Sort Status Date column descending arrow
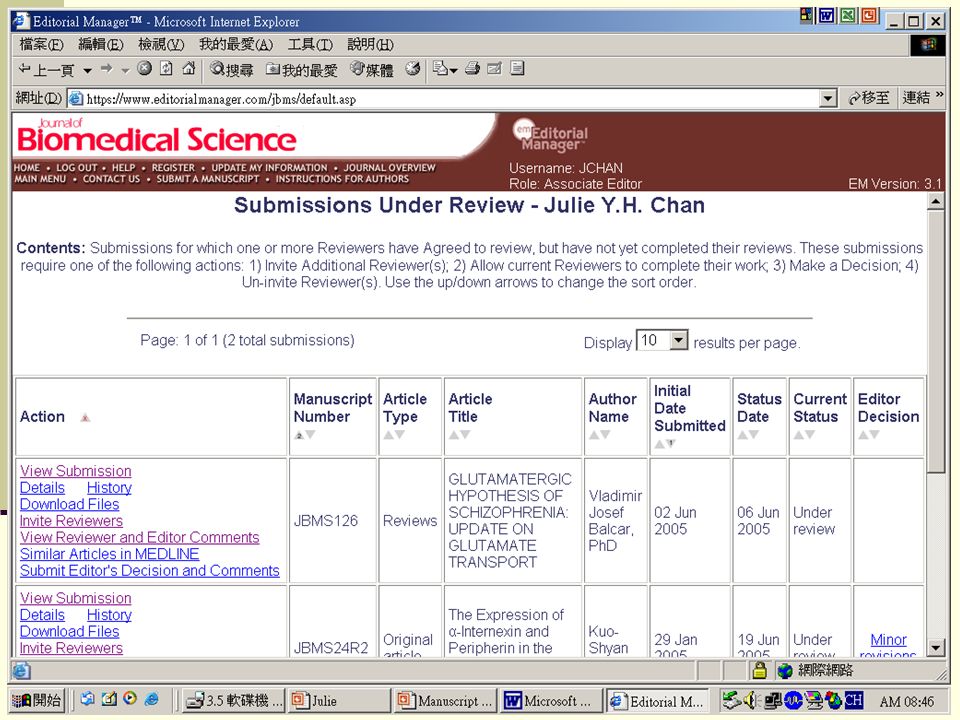 754,435
